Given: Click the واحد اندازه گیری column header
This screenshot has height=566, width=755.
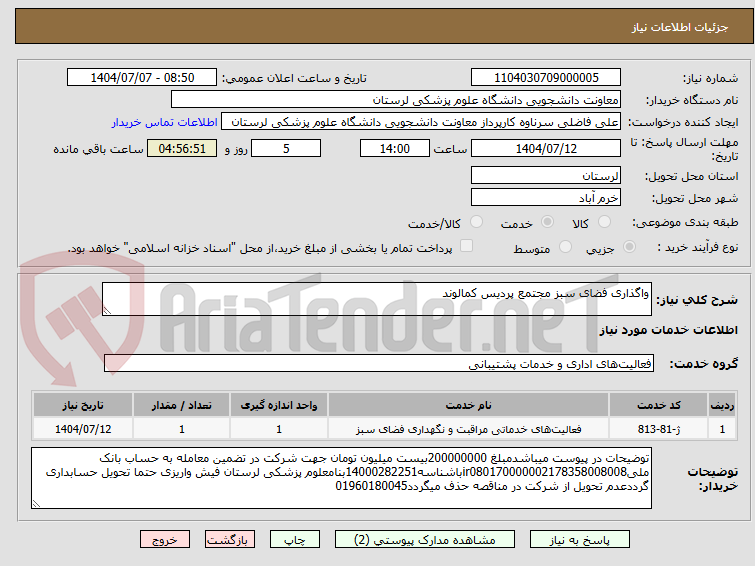Looking at the screenshot, I should click(x=279, y=405).
